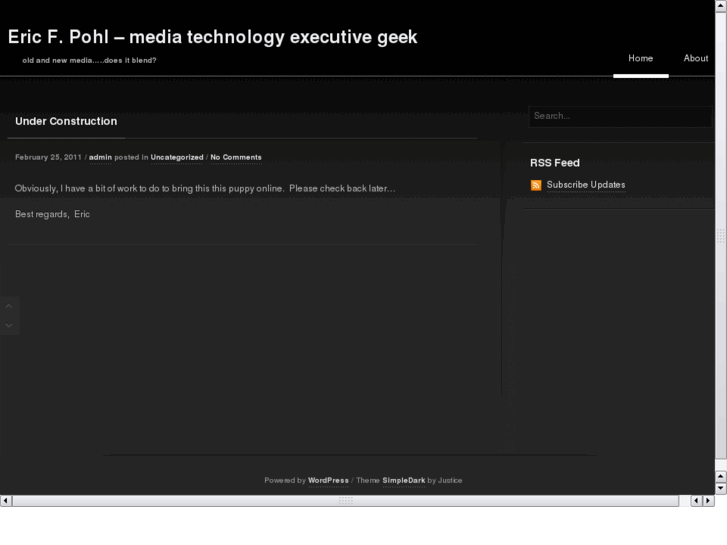Open the No Comments link
This screenshot has height=545, width=727.
[236, 157]
